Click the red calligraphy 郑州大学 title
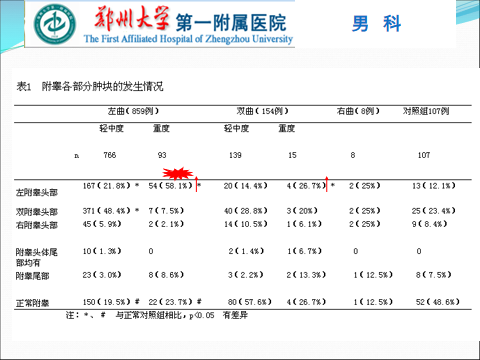 tap(132, 18)
